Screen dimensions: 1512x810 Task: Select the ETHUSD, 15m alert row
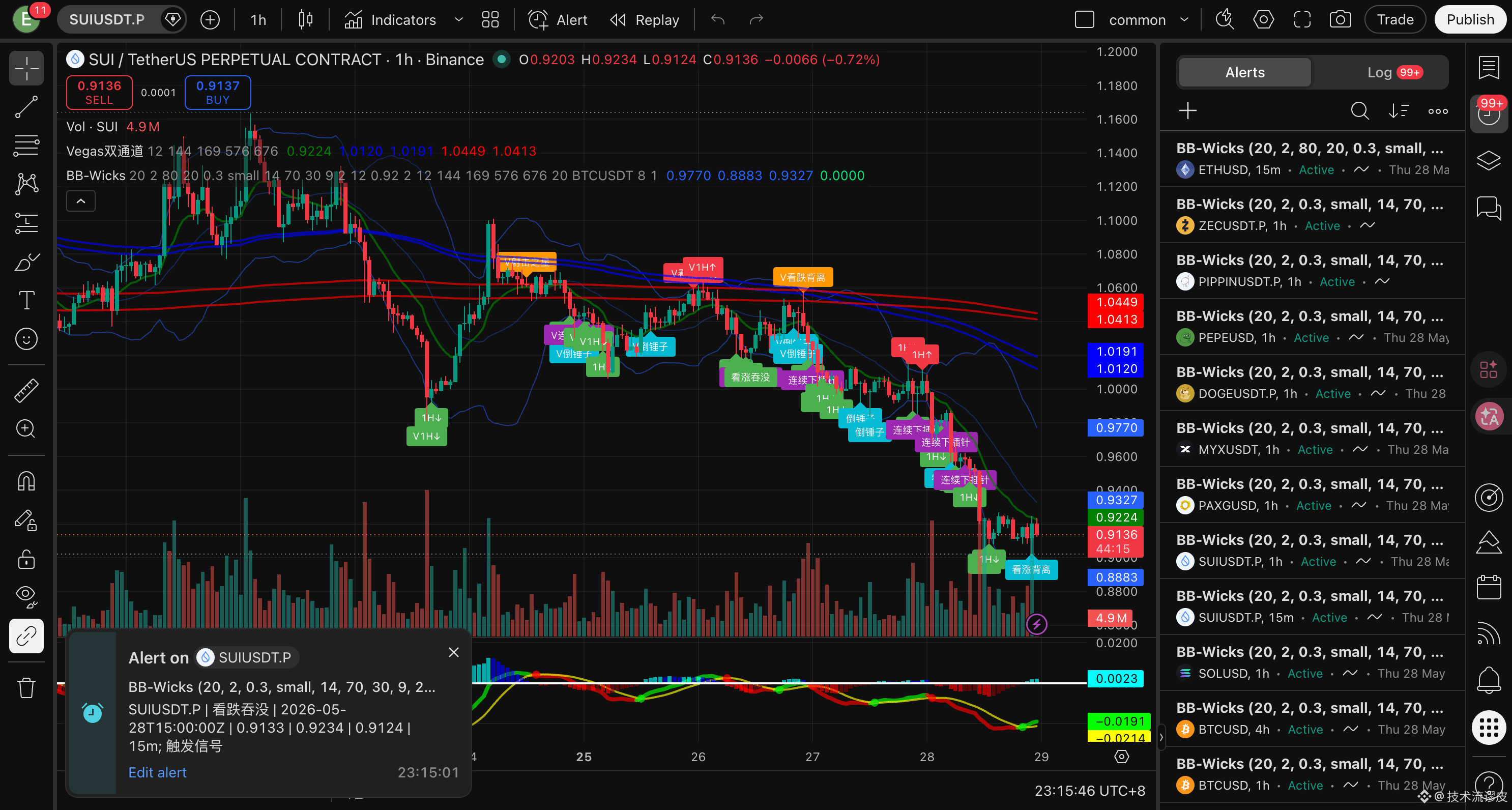click(1313, 159)
